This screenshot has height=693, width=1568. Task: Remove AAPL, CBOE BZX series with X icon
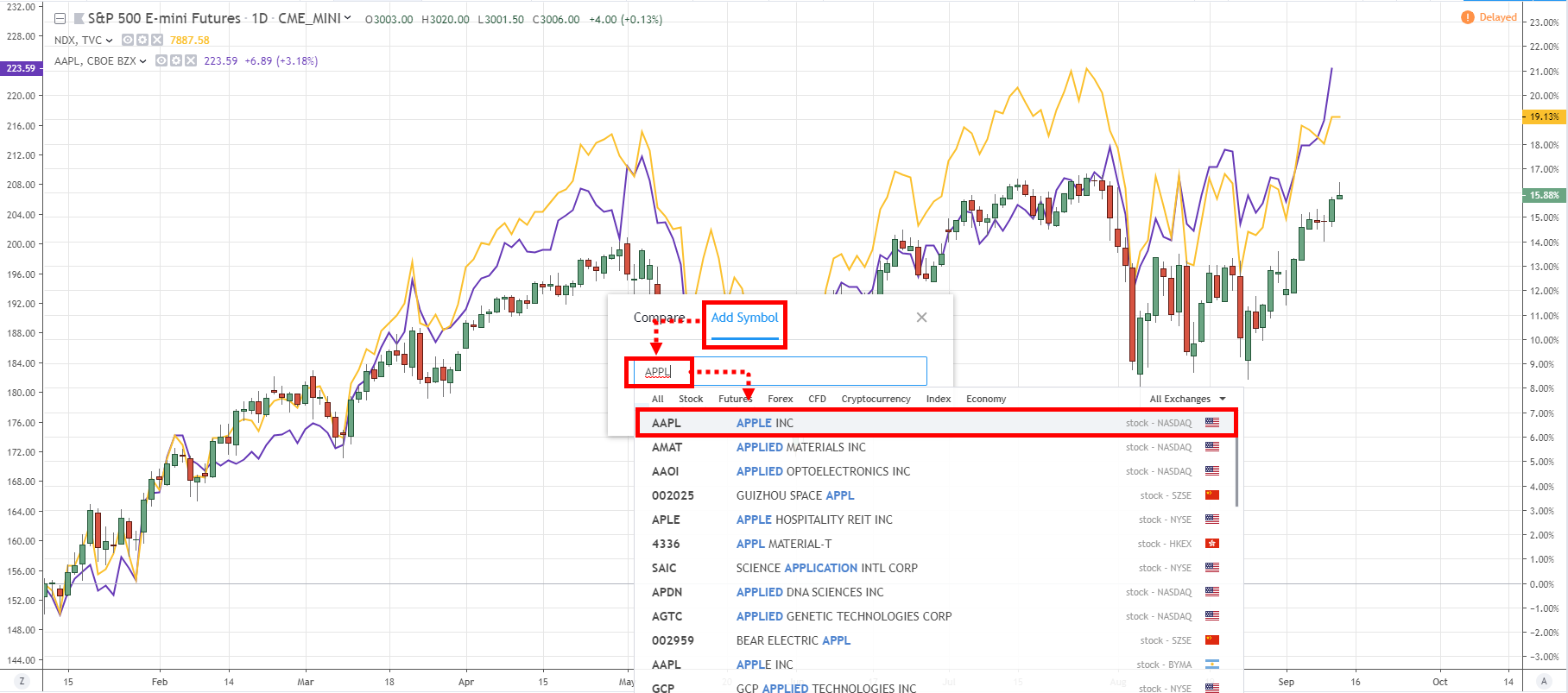click(191, 60)
